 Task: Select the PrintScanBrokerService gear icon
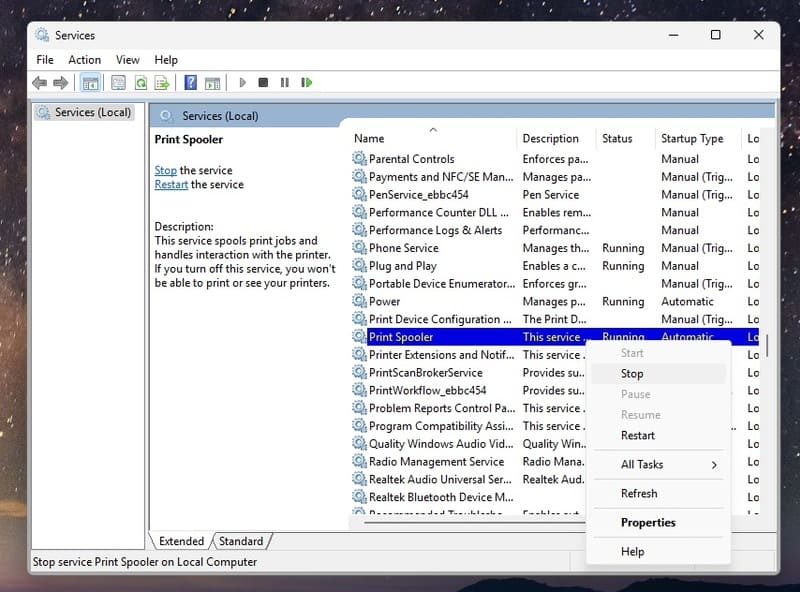359,373
